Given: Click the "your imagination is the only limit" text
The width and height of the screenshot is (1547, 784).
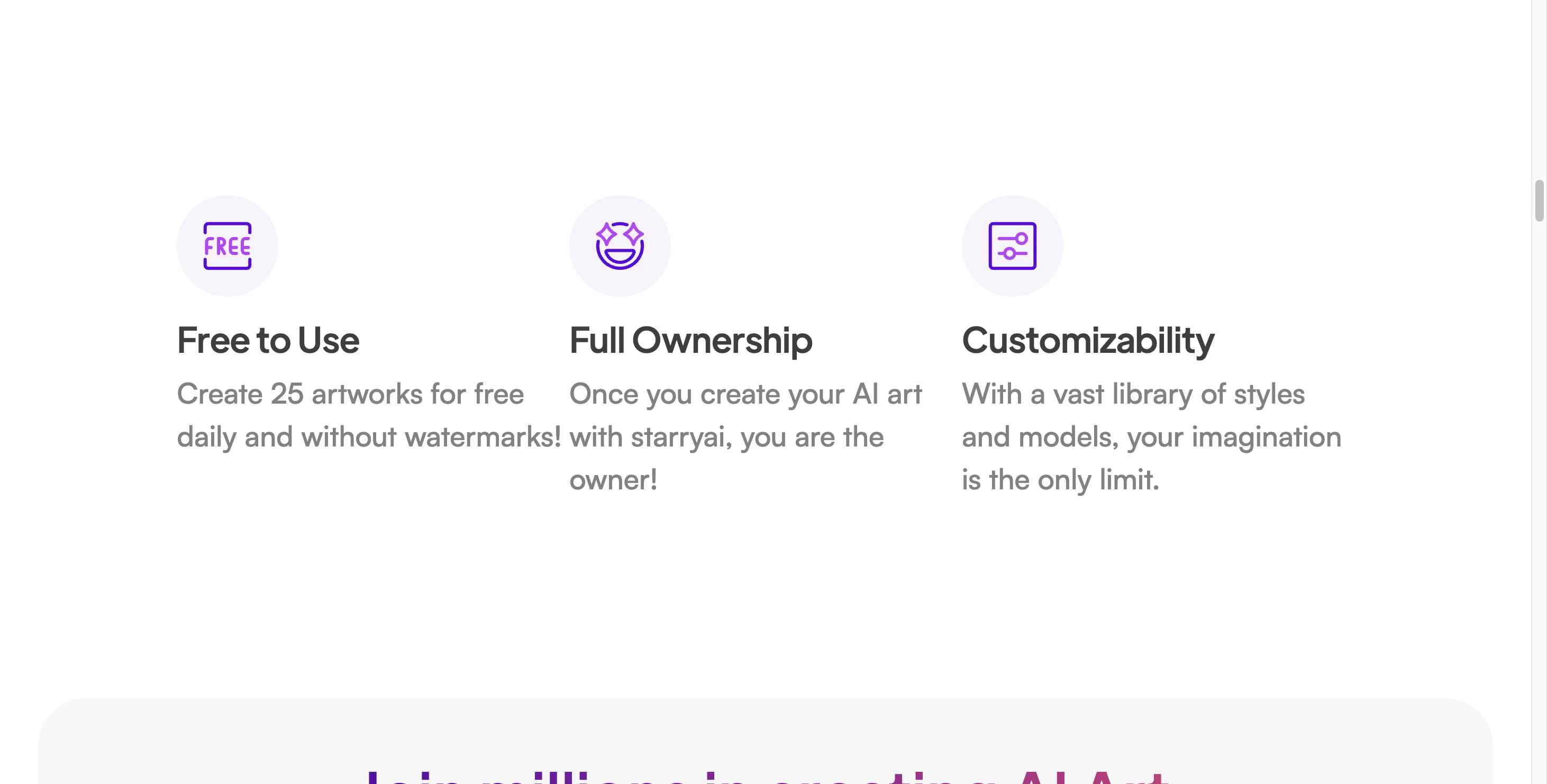Looking at the screenshot, I should tap(1151, 459).
